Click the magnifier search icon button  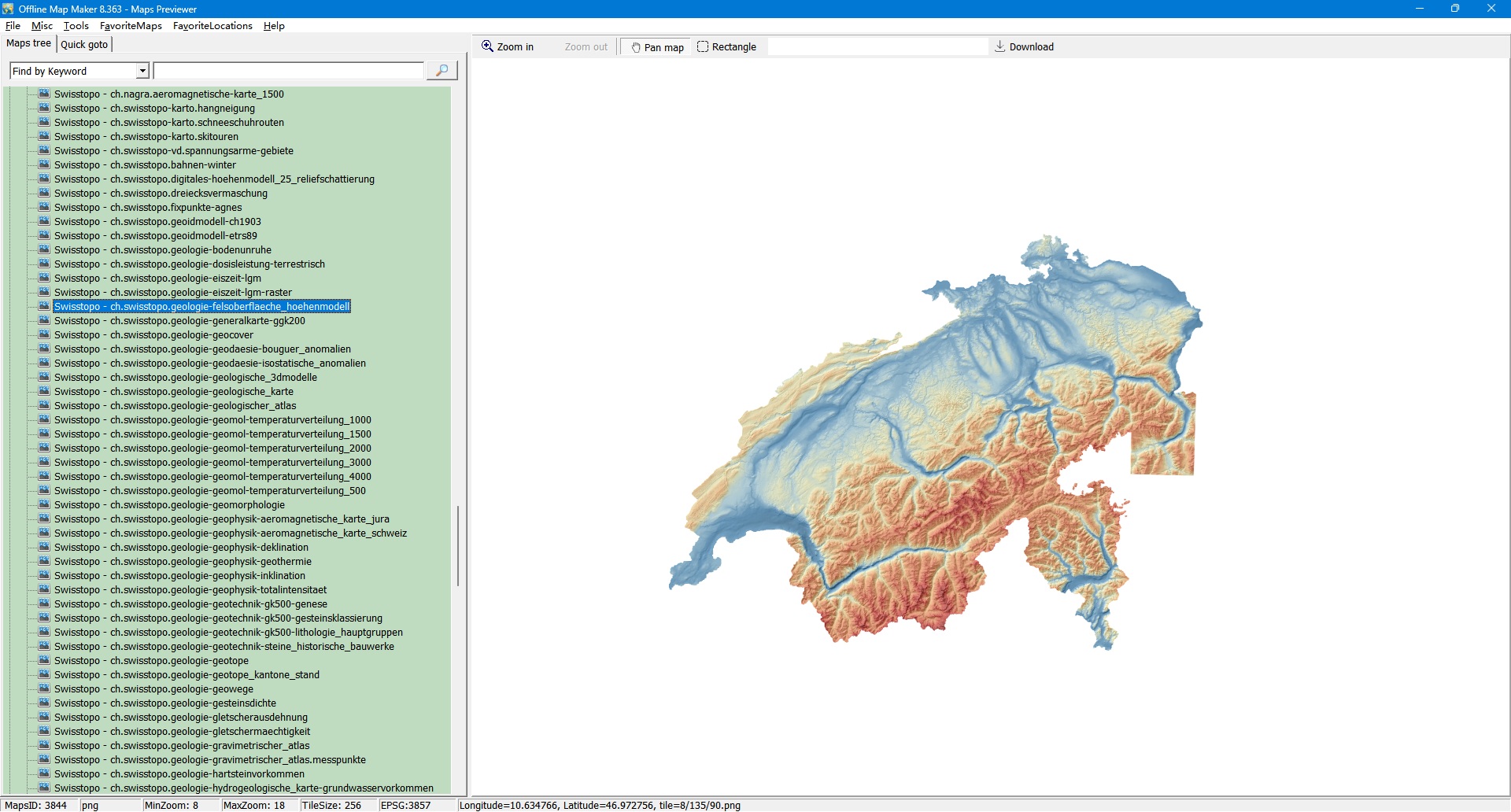(x=441, y=71)
